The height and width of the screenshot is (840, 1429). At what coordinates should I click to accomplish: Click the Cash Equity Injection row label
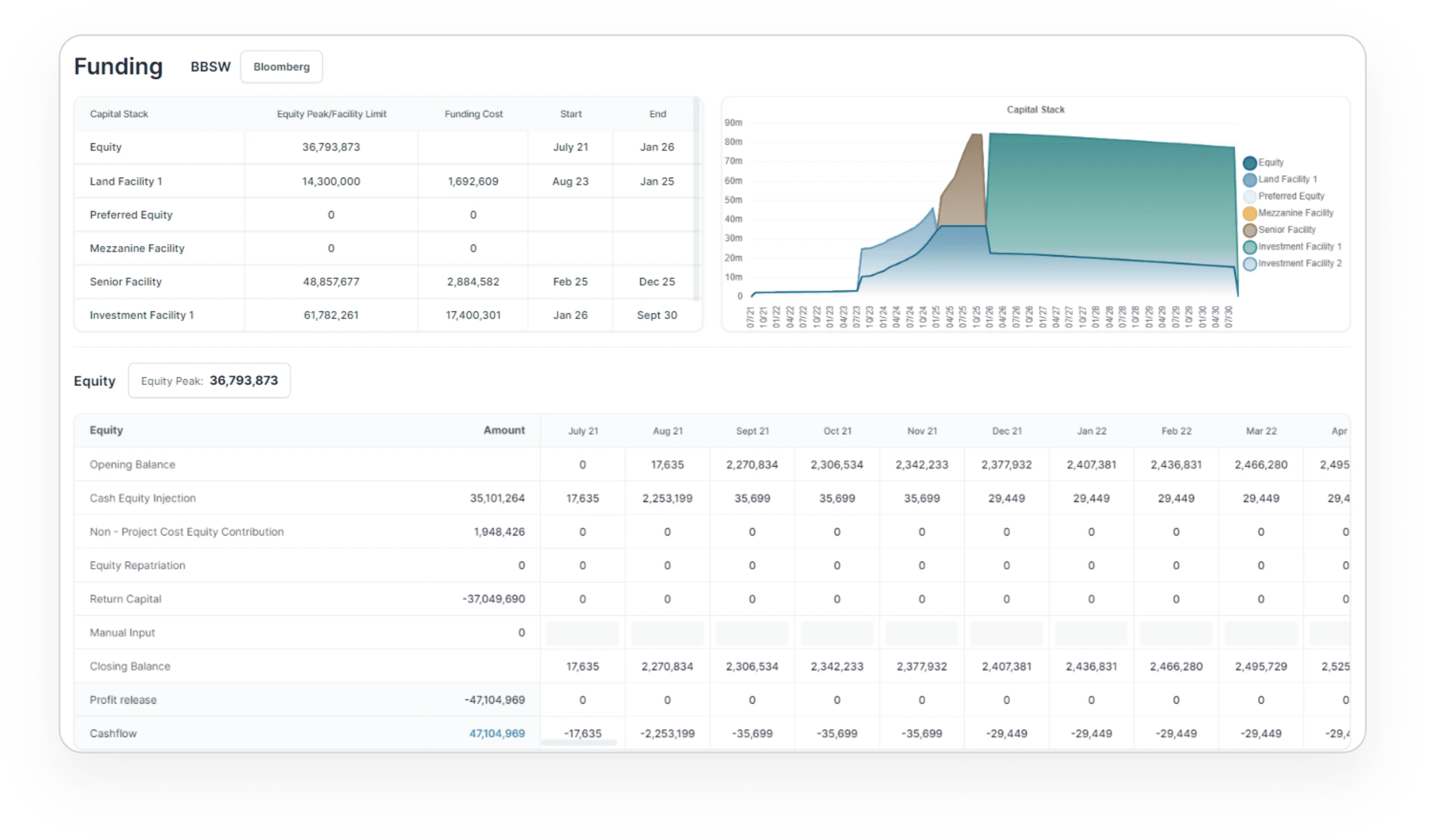(x=143, y=499)
